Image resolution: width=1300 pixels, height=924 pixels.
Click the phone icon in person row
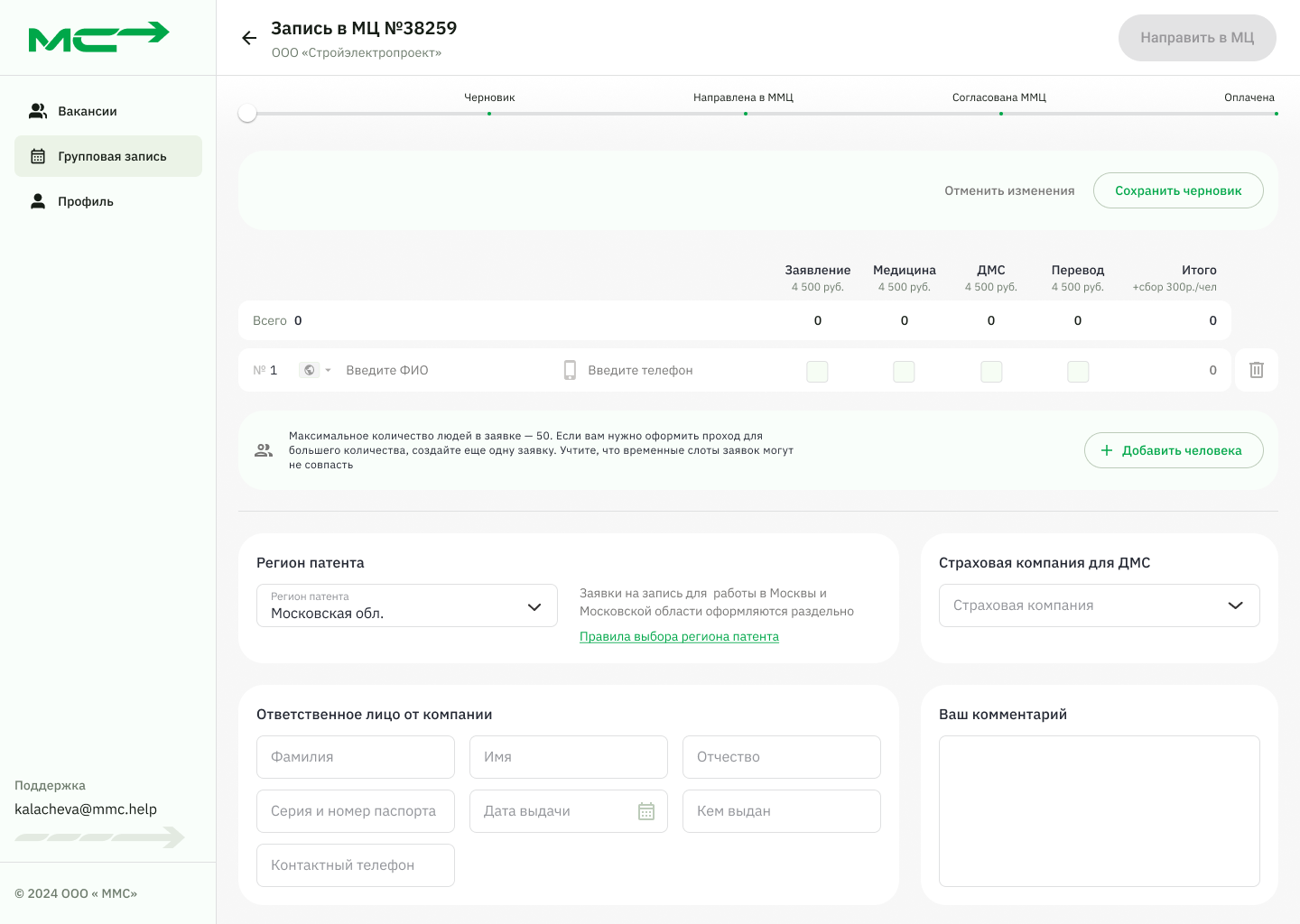tap(570, 370)
